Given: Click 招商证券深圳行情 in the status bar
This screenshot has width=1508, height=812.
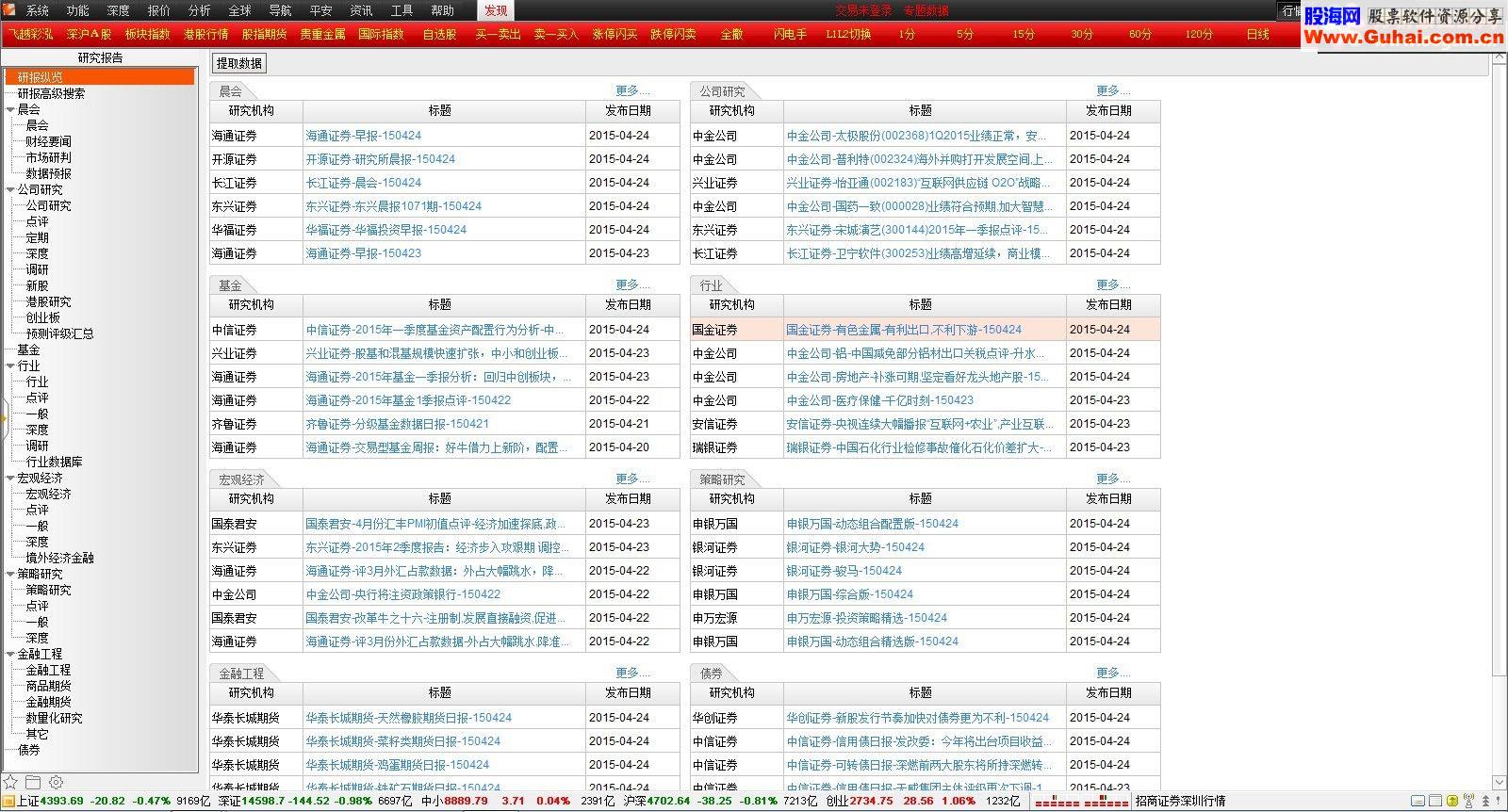Looking at the screenshot, I should tap(1180, 802).
